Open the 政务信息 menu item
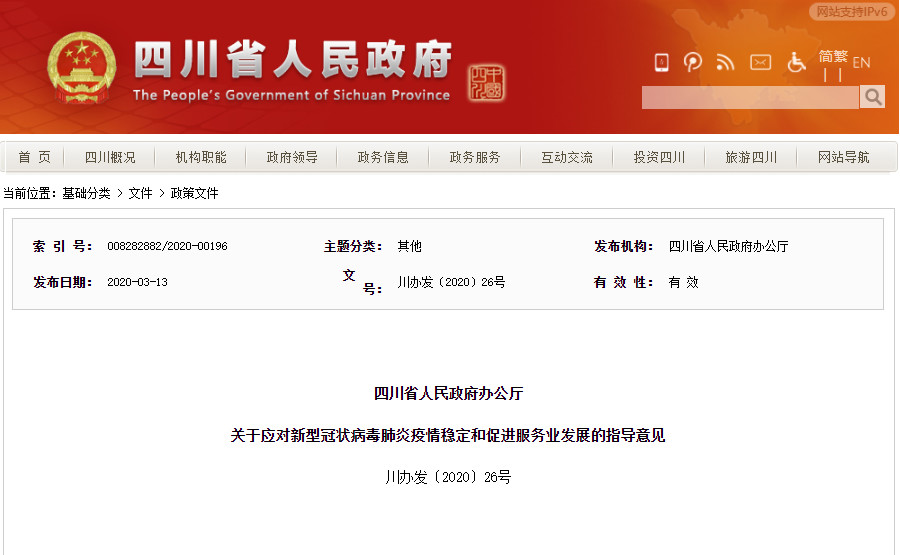Image resolution: width=900 pixels, height=555 pixels. pyautogui.click(x=383, y=157)
